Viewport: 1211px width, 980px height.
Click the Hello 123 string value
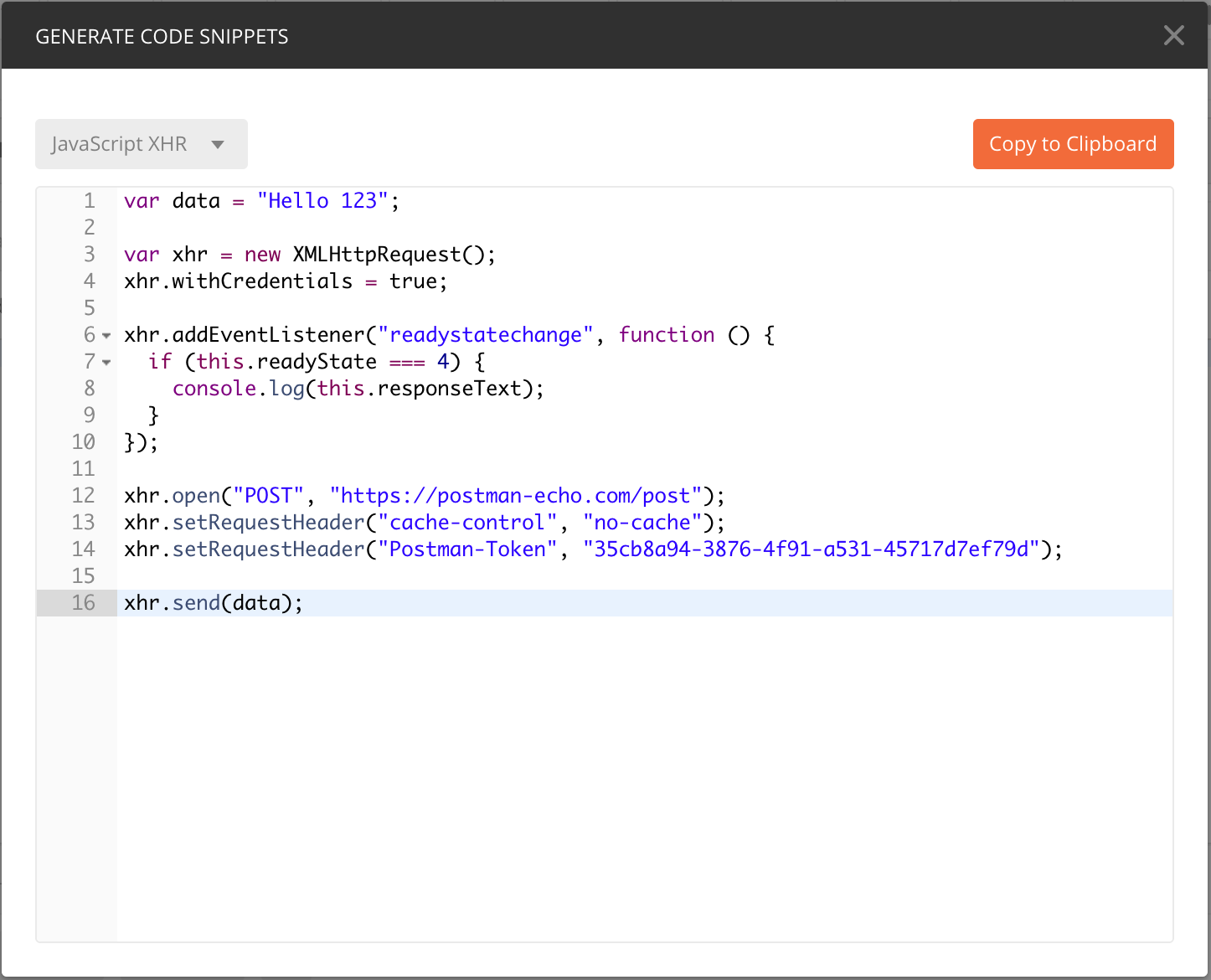pos(320,200)
